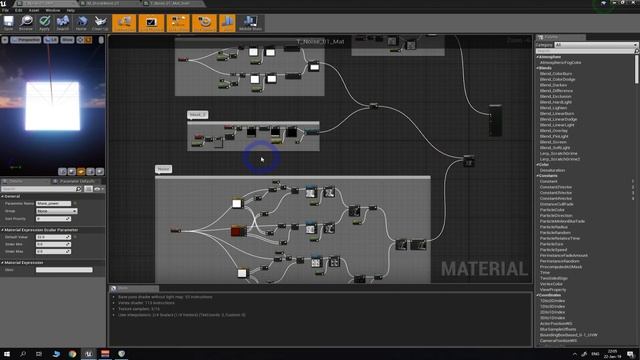Click the Palette search field
The width and height of the screenshot is (640, 360).
[x=585, y=51]
